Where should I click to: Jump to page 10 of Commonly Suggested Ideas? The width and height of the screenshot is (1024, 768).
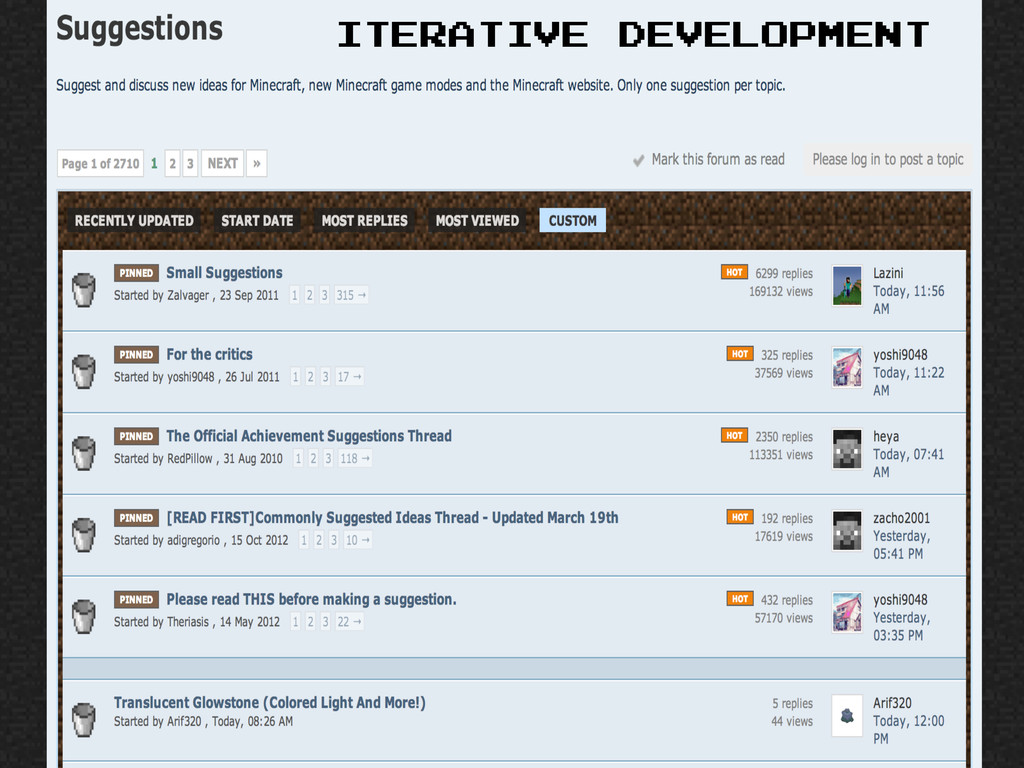pyautogui.click(x=357, y=540)
